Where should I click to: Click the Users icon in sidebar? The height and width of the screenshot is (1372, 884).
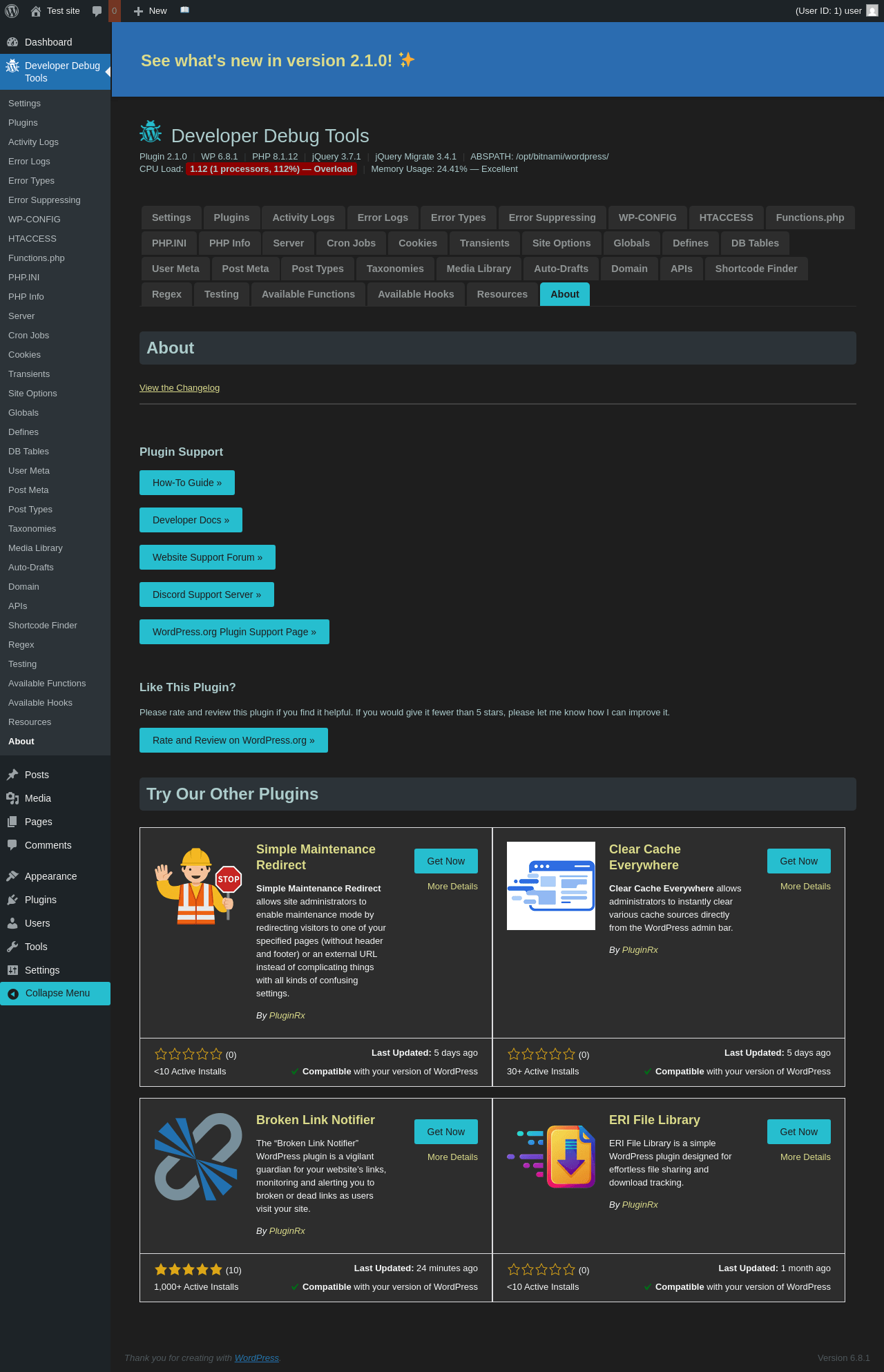pos(12,923)
